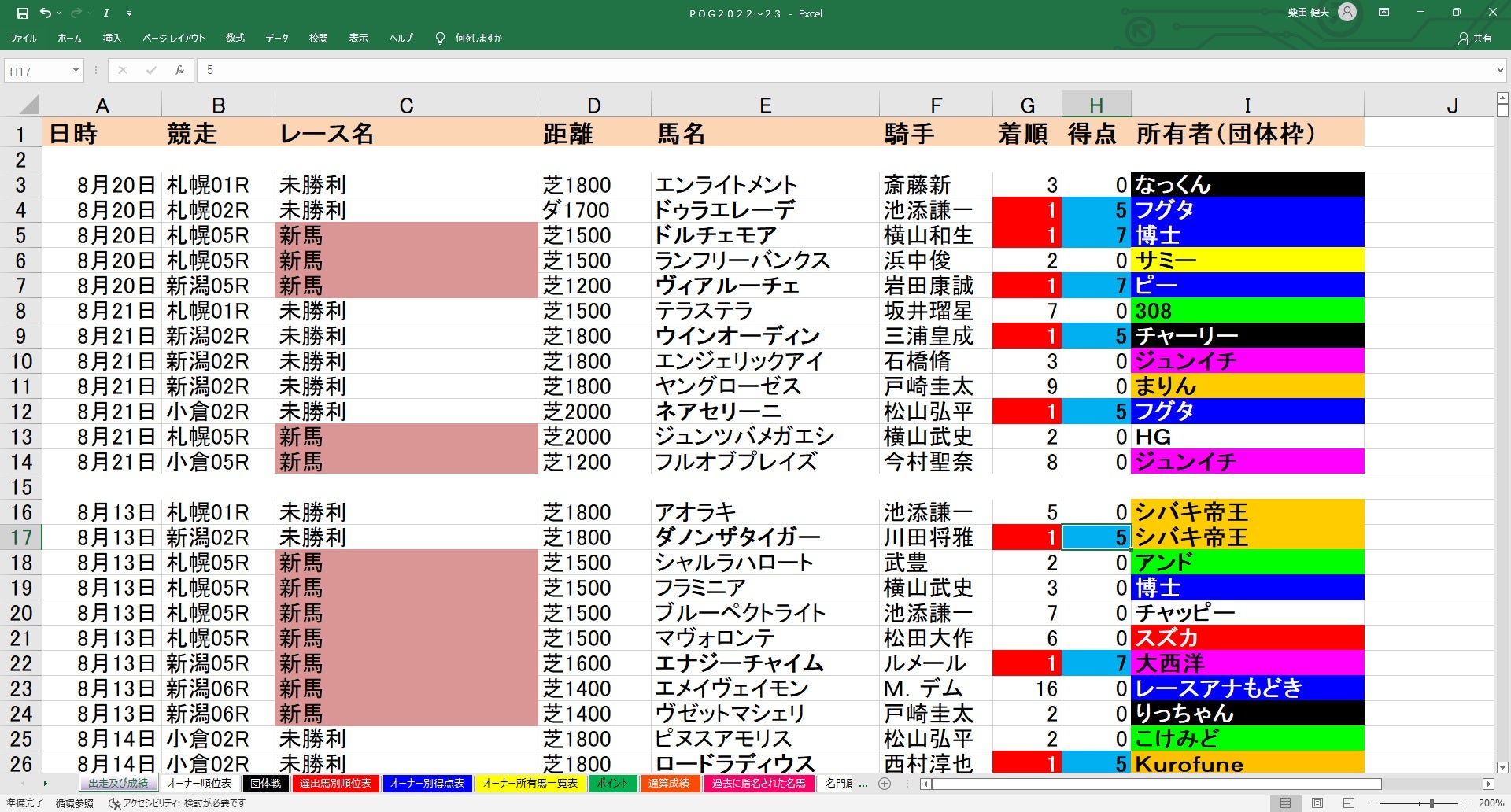The height and width of the screenshot is (812, 1511).
Task: Select cell with horse name ドゥラエレーデ
Action: [x=765, y=210]
